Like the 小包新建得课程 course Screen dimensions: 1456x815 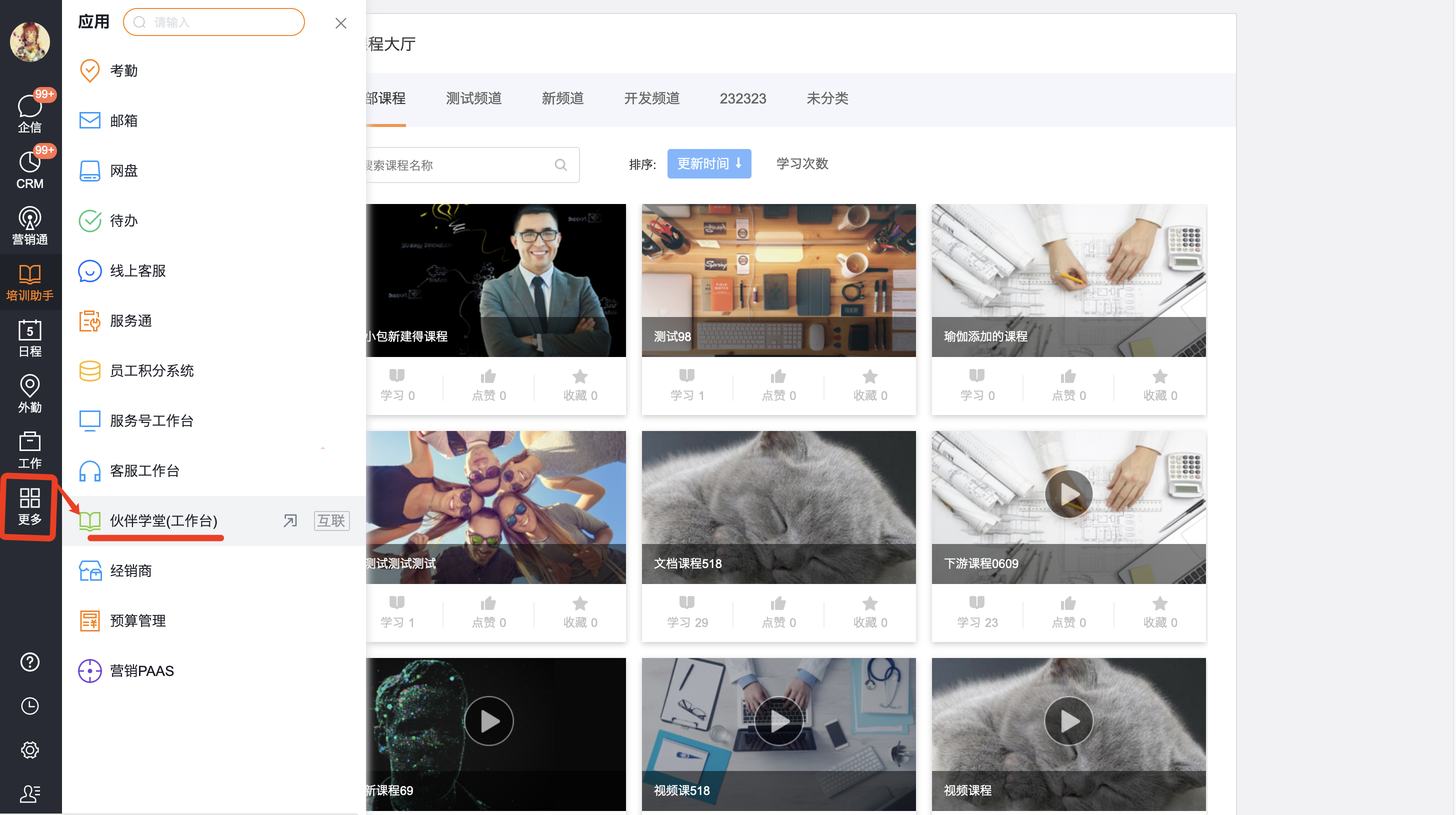click(489, 385)
